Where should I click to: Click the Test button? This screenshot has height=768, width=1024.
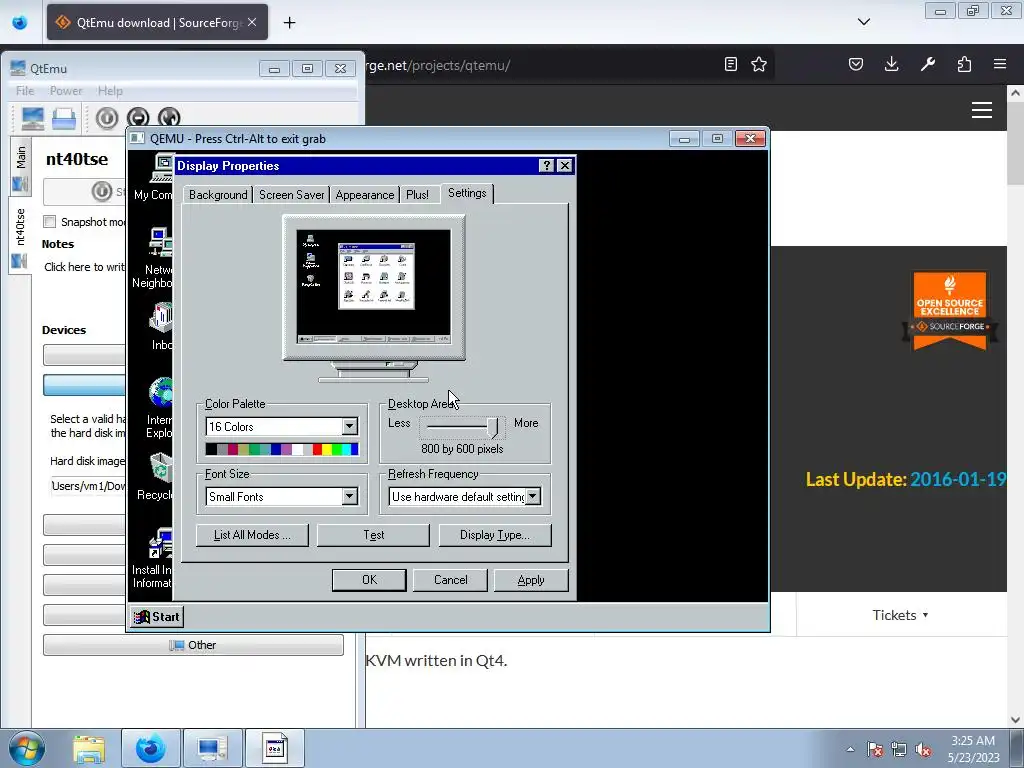pos(374,535)
